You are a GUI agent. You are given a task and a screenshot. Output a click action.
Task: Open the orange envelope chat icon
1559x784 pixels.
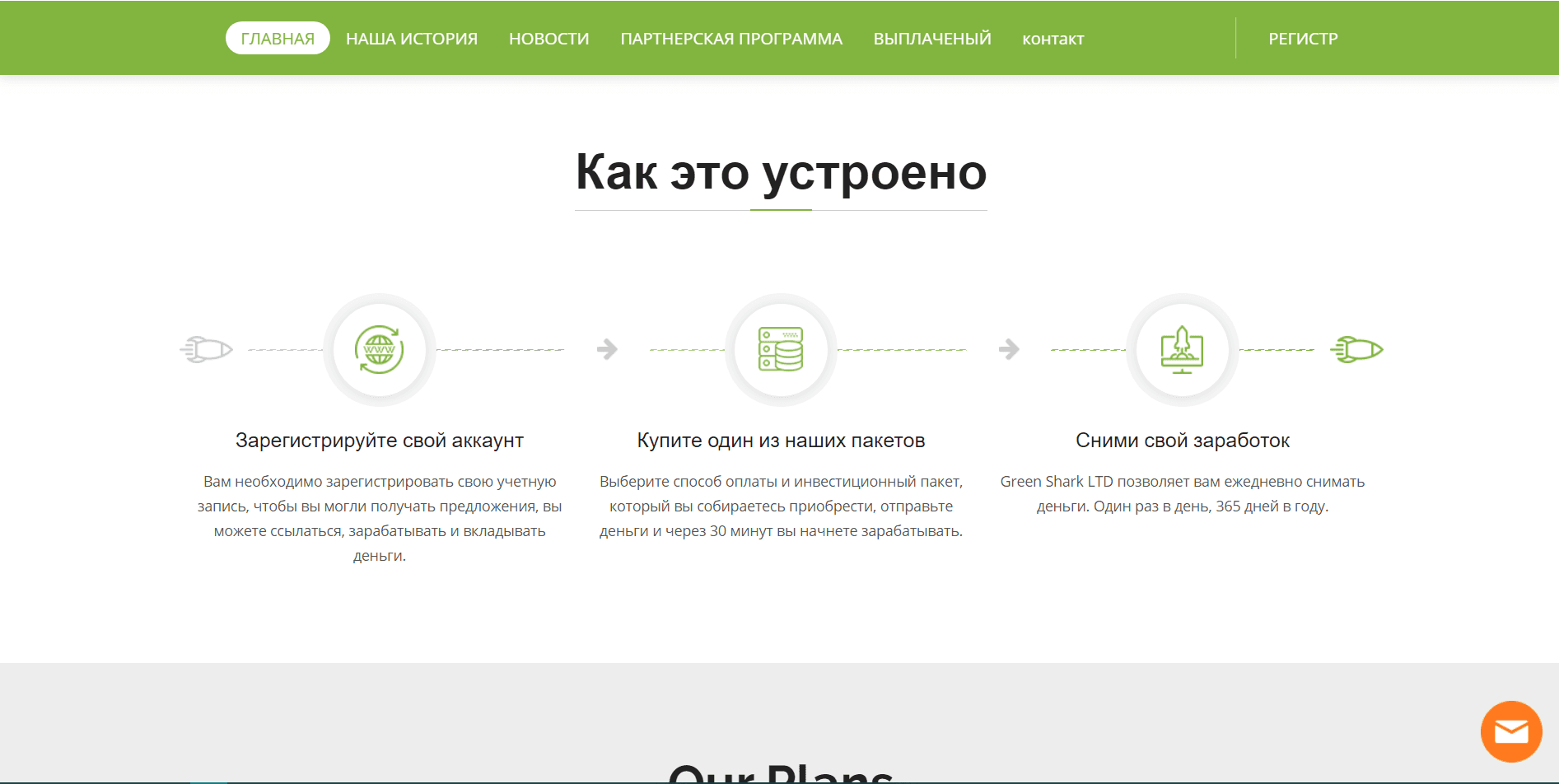tap(1510, 731)
